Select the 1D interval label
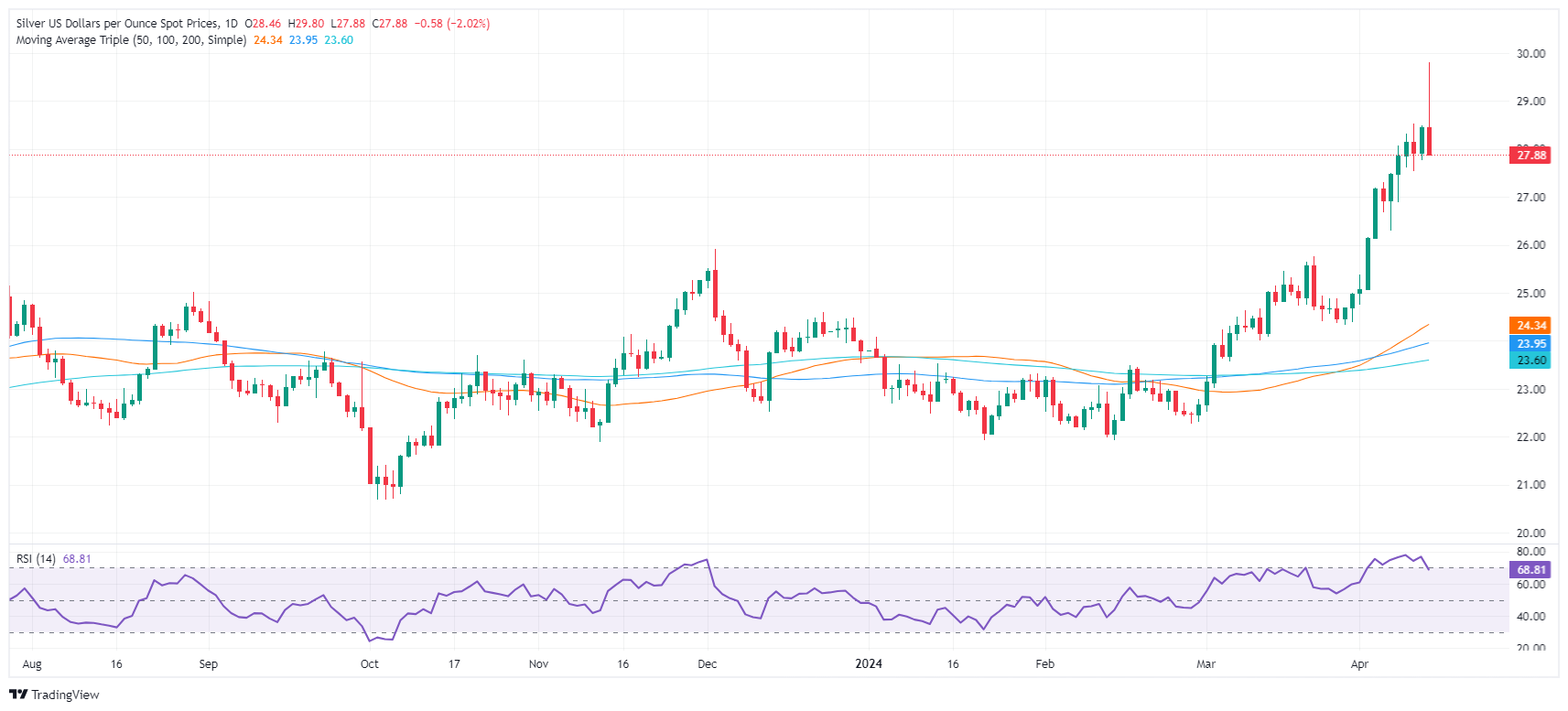This screenshot has height=711, width=1568. coord(231,24)
